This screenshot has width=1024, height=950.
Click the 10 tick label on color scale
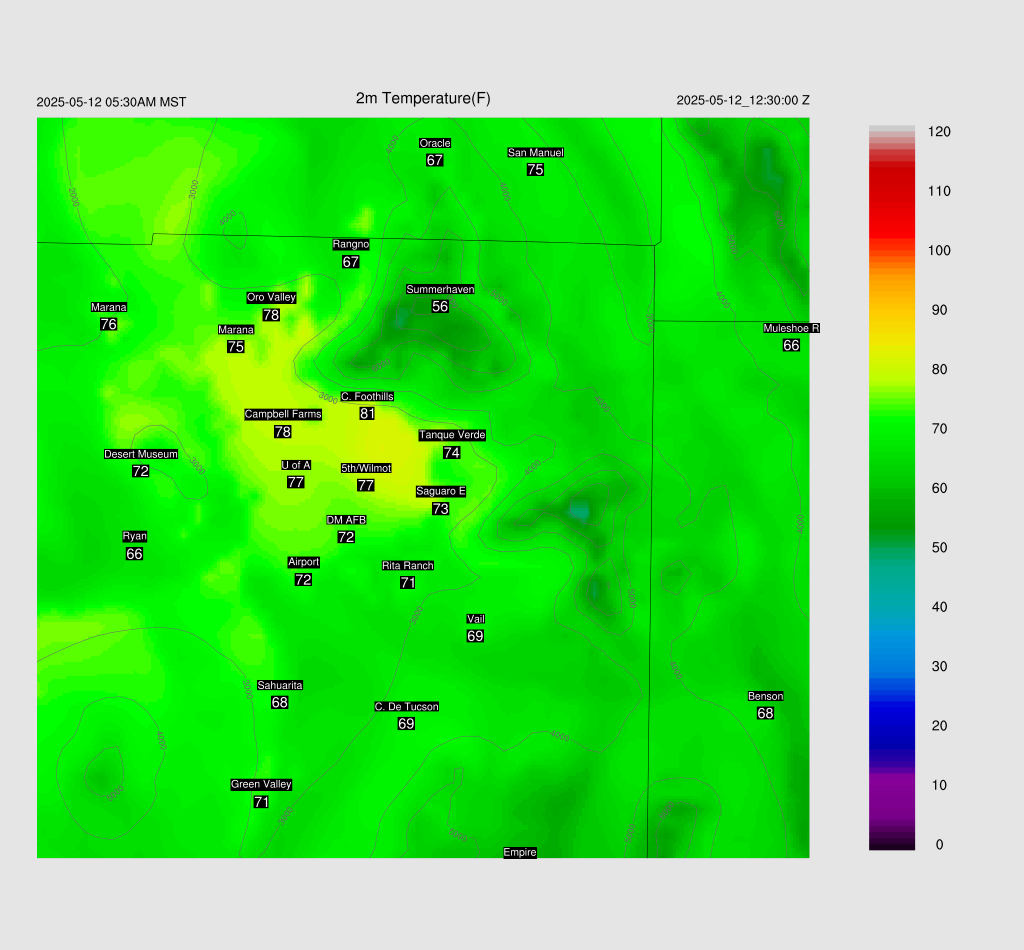click(939, 785)
